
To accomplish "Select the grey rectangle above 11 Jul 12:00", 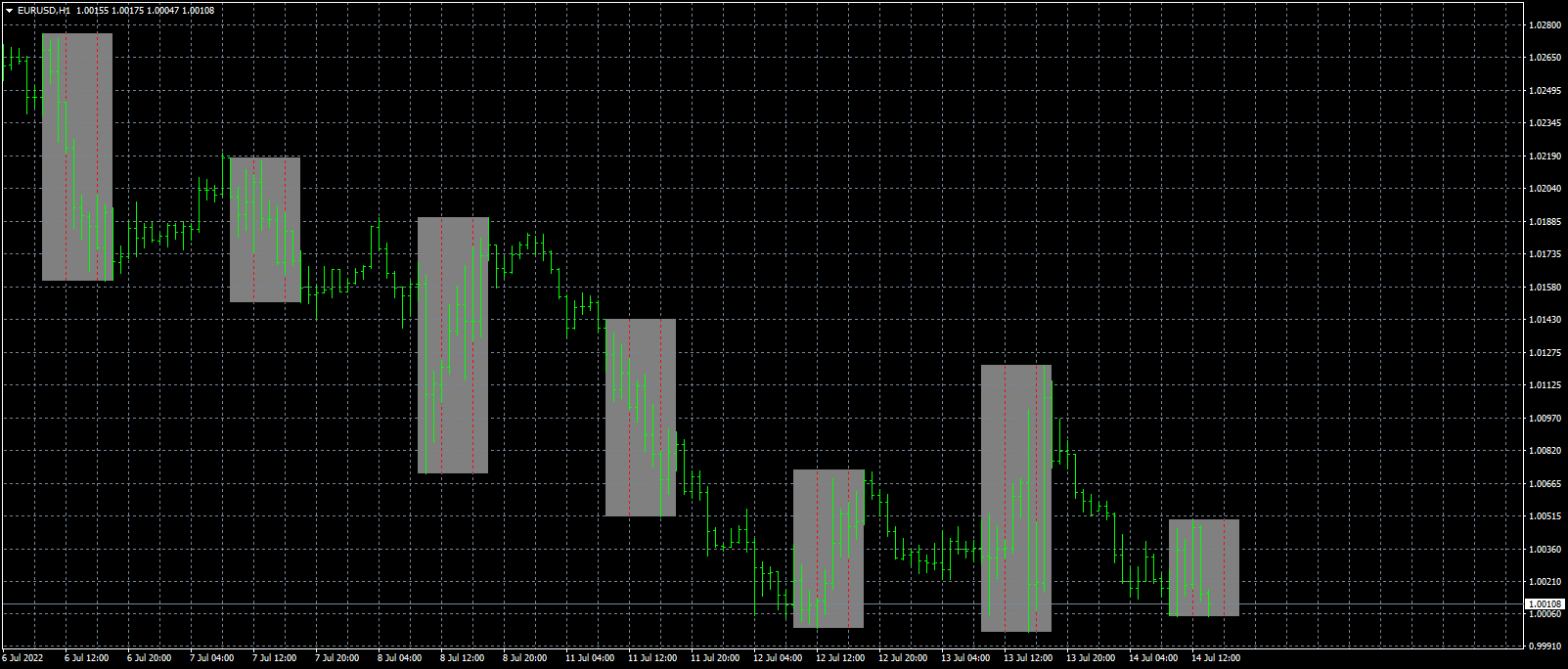I will (x=641, y=418).
